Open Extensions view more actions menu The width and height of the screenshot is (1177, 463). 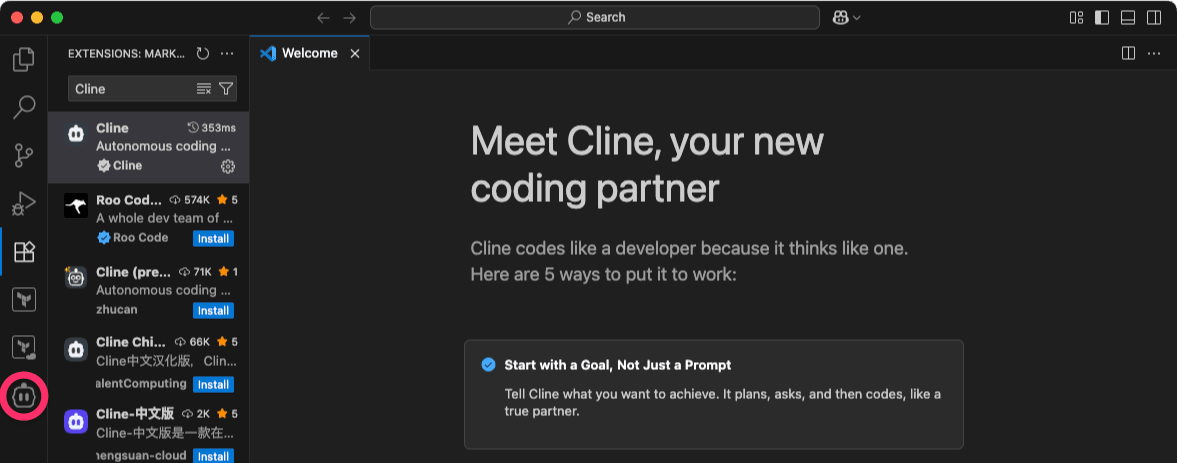pos(227,53)
